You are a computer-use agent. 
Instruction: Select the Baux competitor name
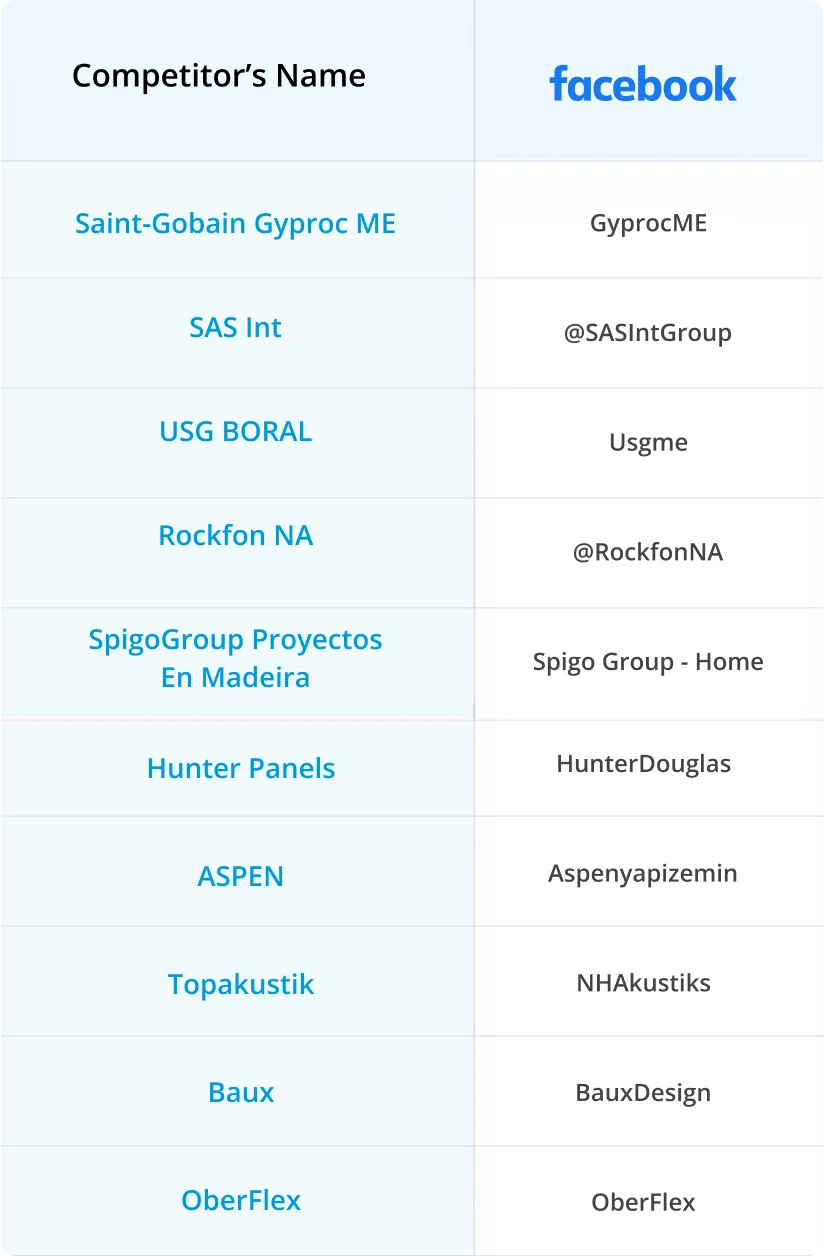point(241,1092)
